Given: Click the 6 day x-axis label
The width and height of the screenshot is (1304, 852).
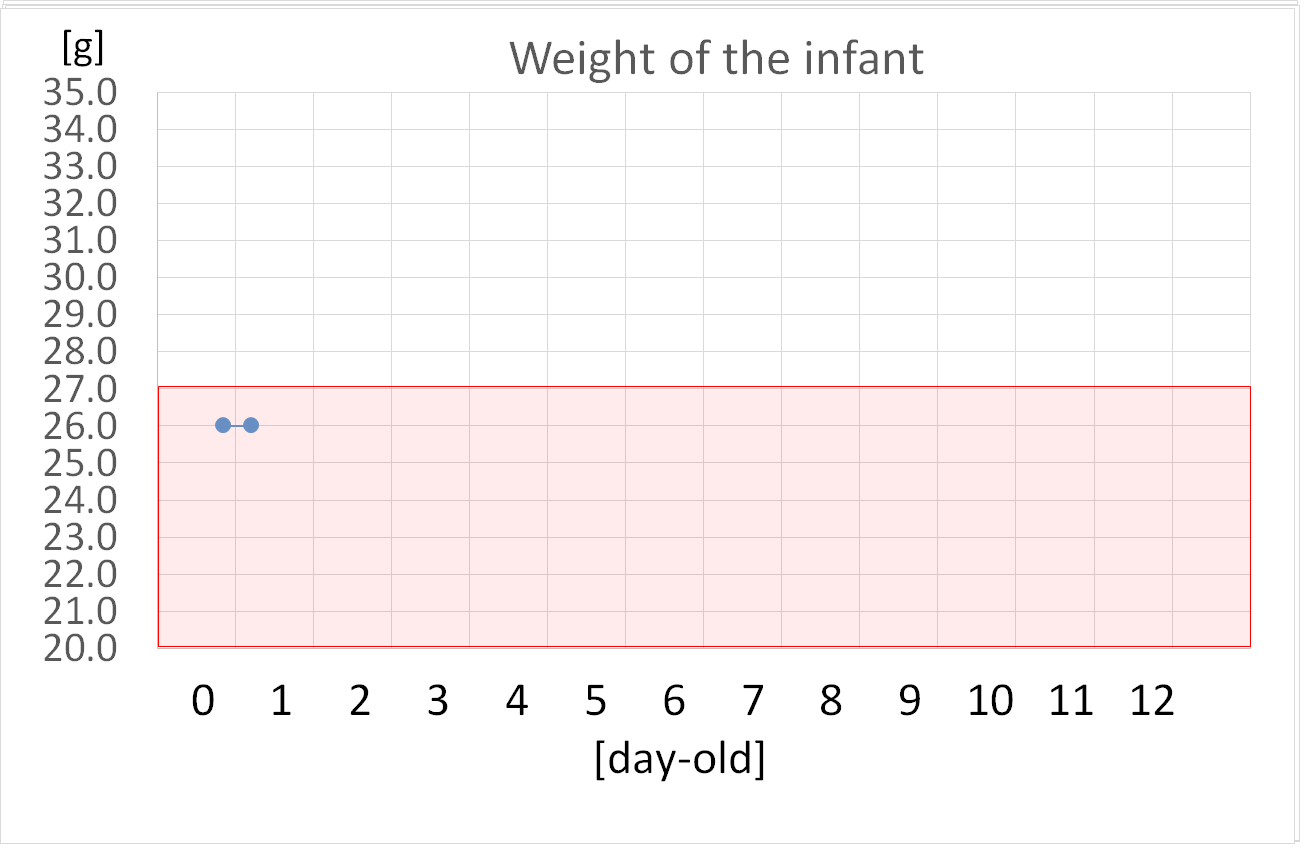Looking at the screenshot, I should pyautogui.click(x=674, y=702).
